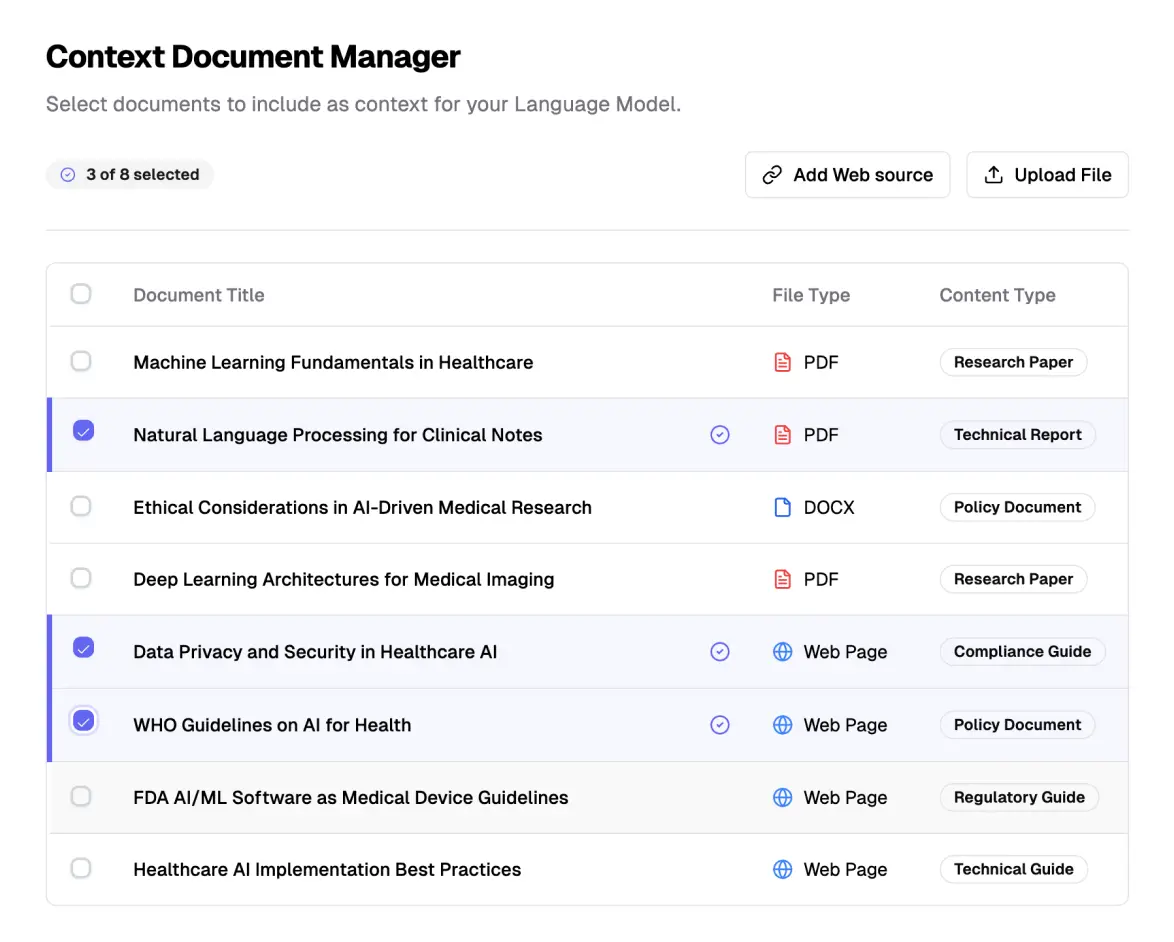1174x942 pixels.
Task: Click the Technical Report tag
Action: tap(1018, 435)
